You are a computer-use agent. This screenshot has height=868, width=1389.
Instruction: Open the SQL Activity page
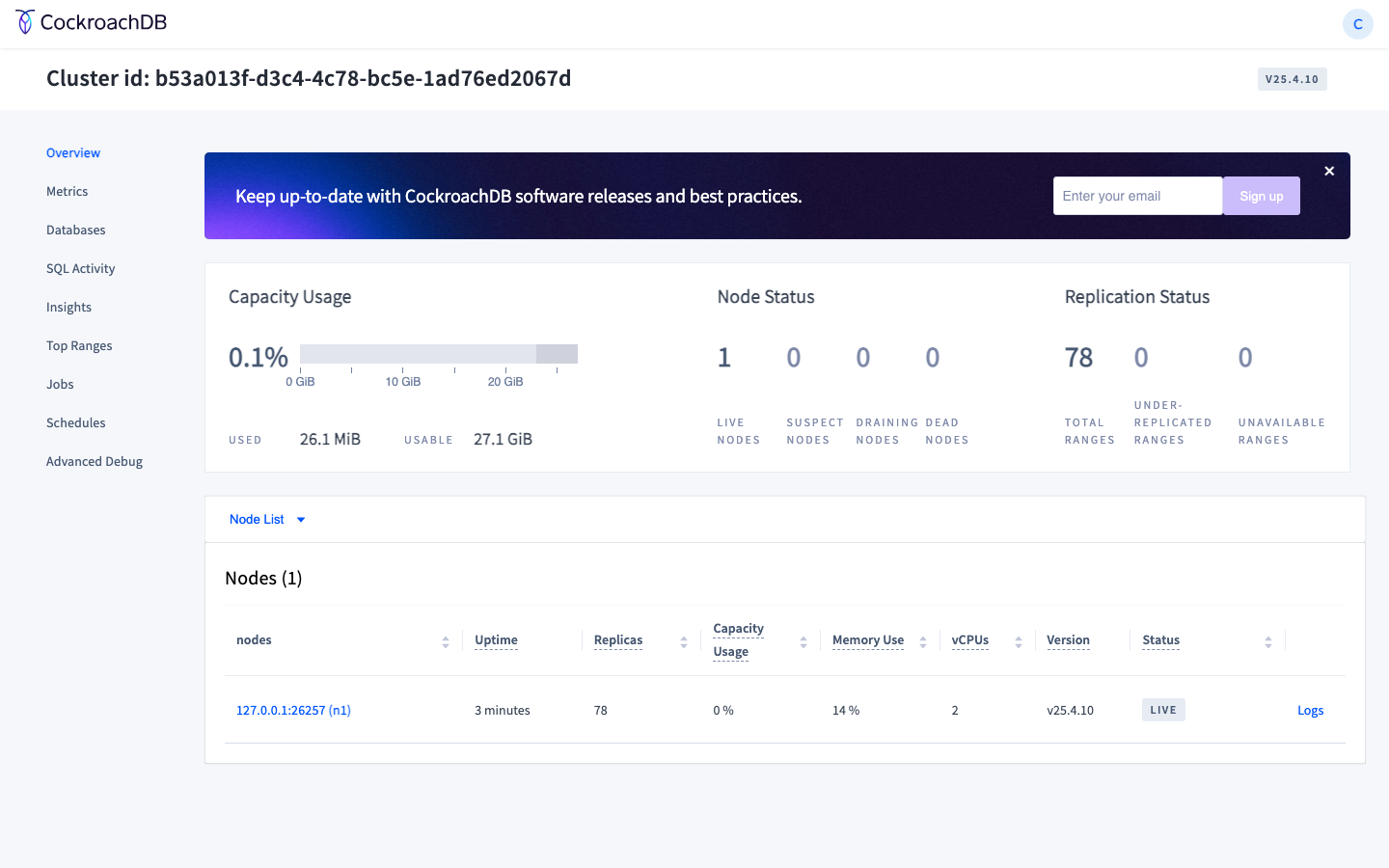click(81, 268)
